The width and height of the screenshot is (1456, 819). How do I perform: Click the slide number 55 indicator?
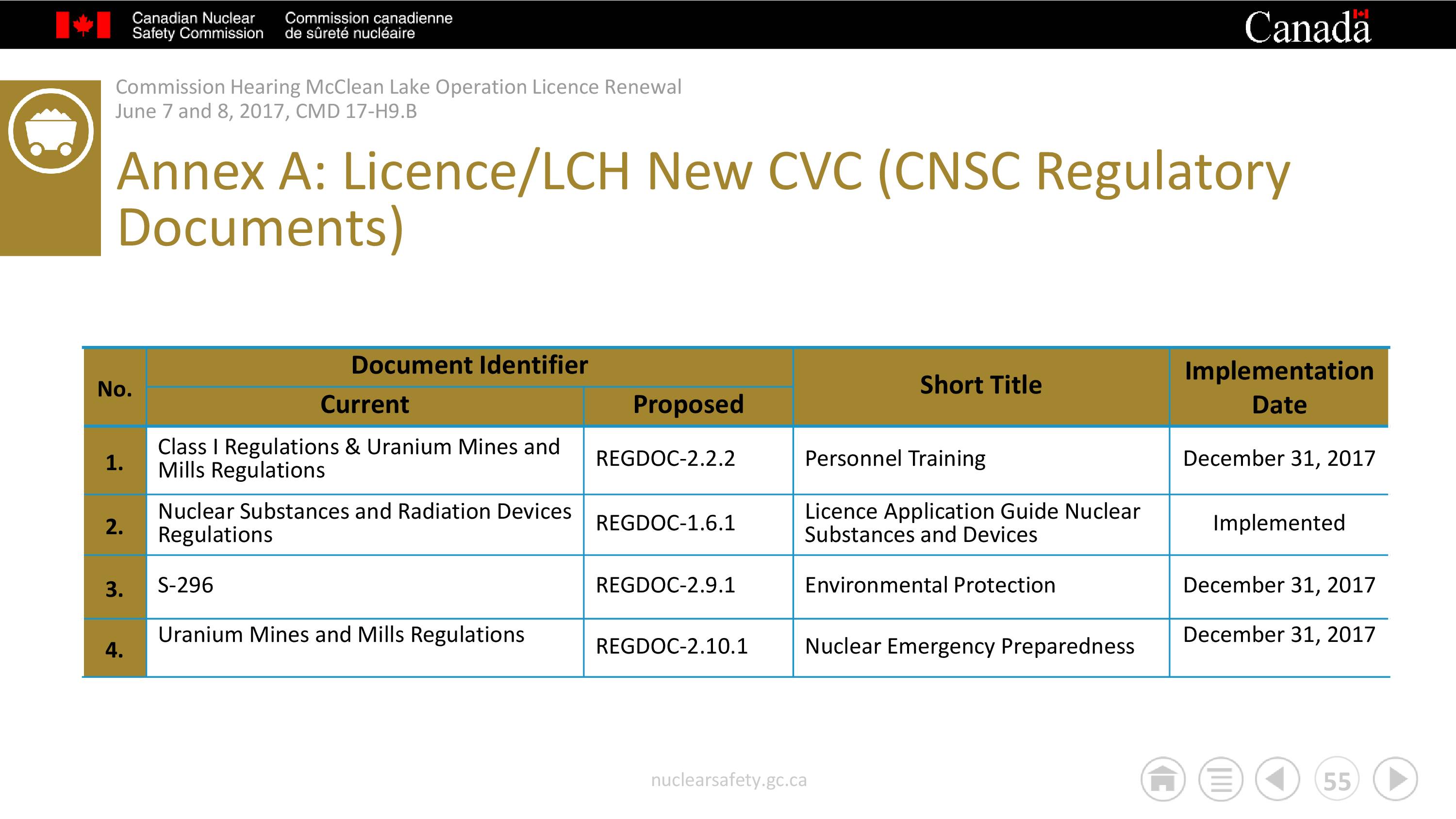[x=1337, y=779]
